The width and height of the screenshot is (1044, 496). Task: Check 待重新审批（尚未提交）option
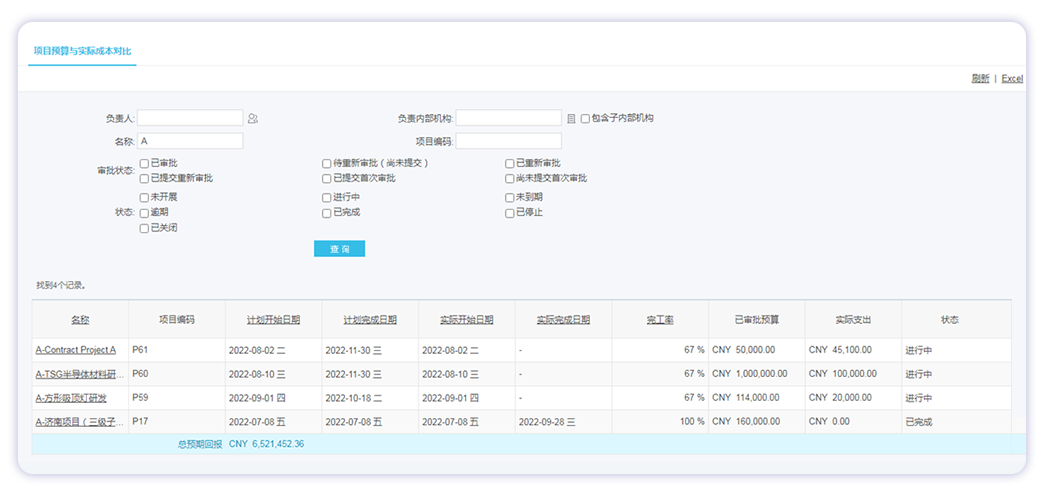(x=326, y=163)
